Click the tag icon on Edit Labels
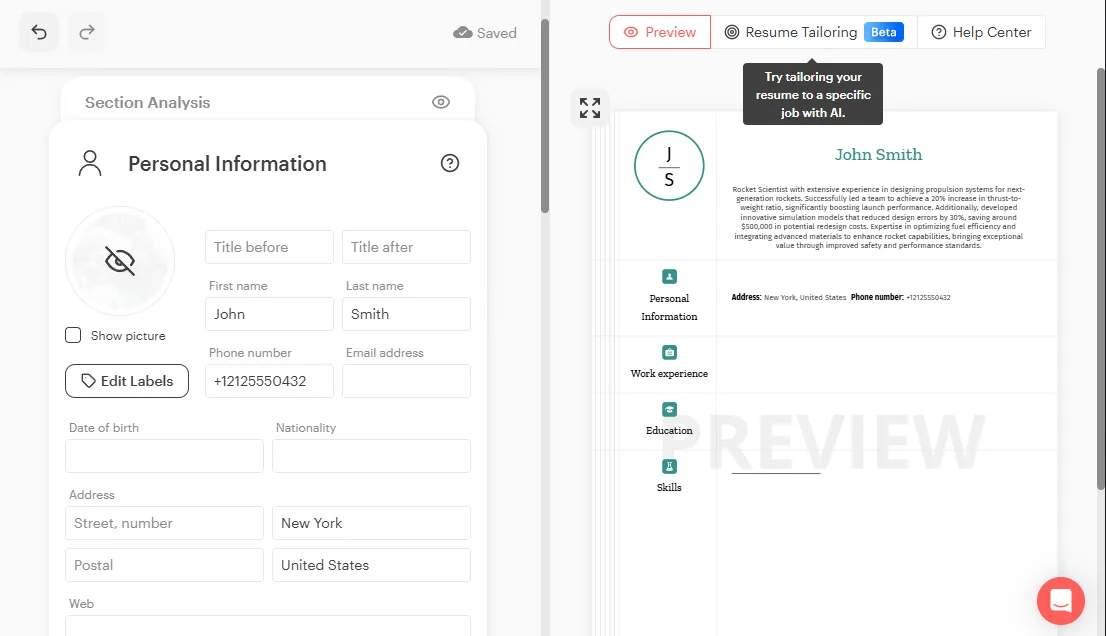The image size is (1106, 636). (88, 381)
